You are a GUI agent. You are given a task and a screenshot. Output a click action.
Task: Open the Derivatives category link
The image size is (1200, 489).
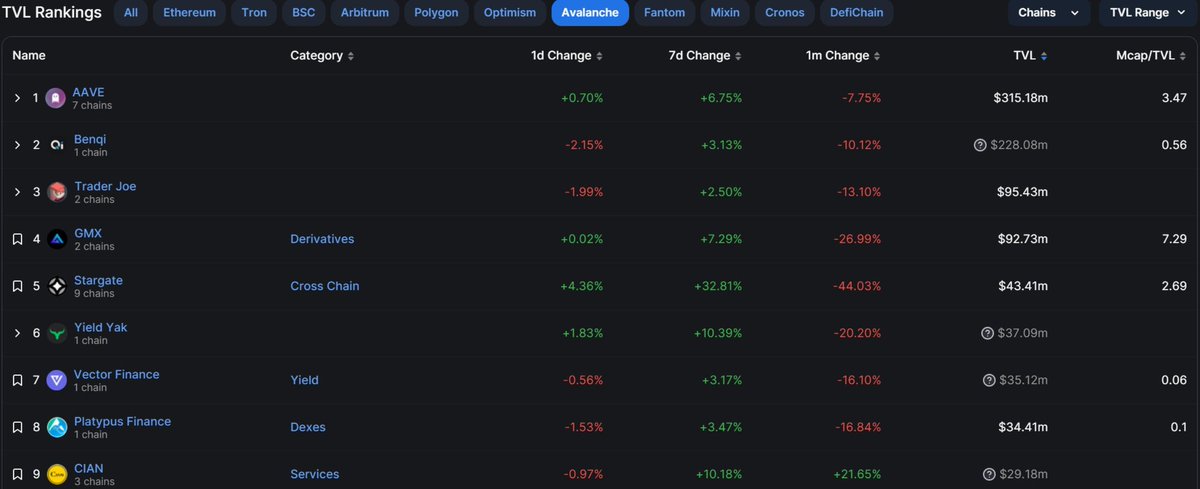[322, 239]
